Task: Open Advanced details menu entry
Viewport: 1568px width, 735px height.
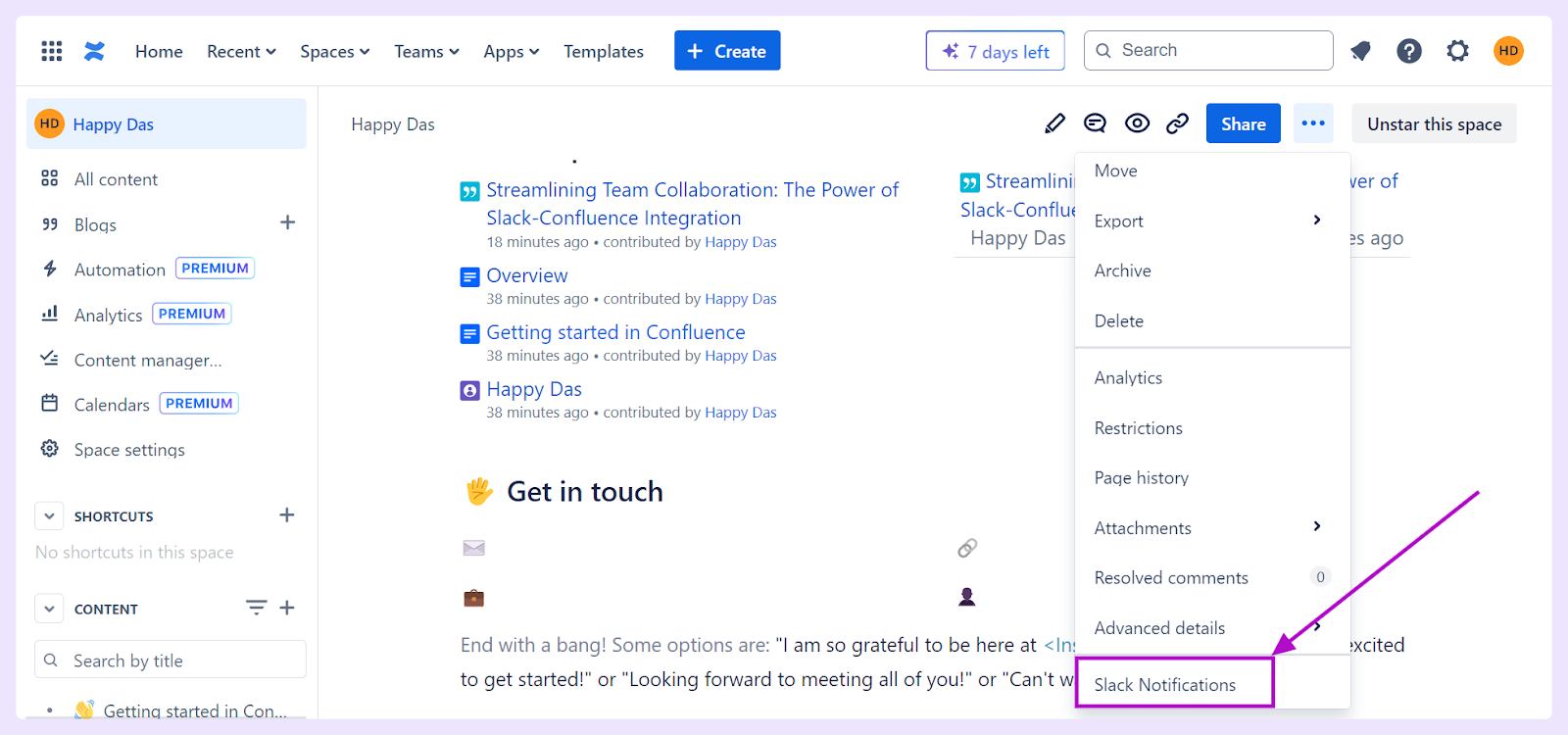Action: click(x=1212, y=628)
